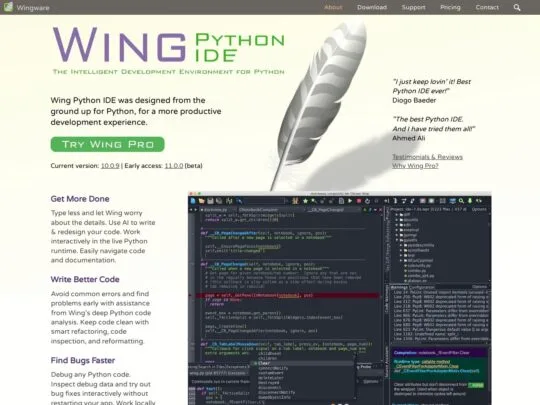The height and width of the screenshot is (405, 540).
Task: Select the Get More Done heading
Action: point(80,199)
